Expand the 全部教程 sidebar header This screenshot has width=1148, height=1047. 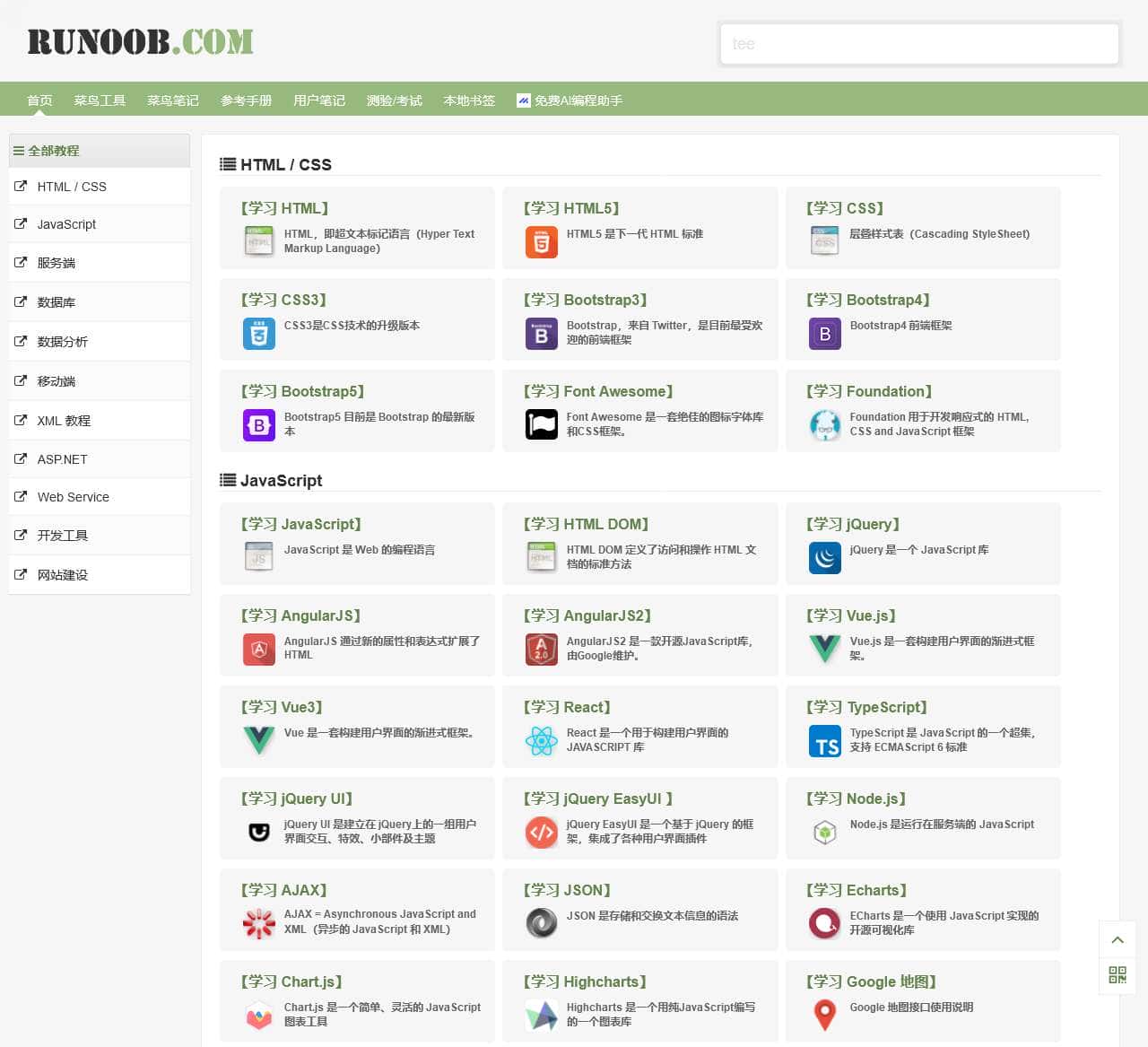point(54,151)
